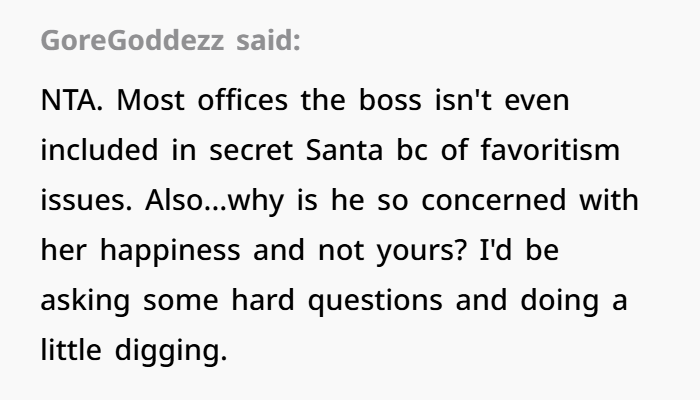Click the 'Also...why' text
700x400 pixels.
pyautogui.click(x=214, y=201)
